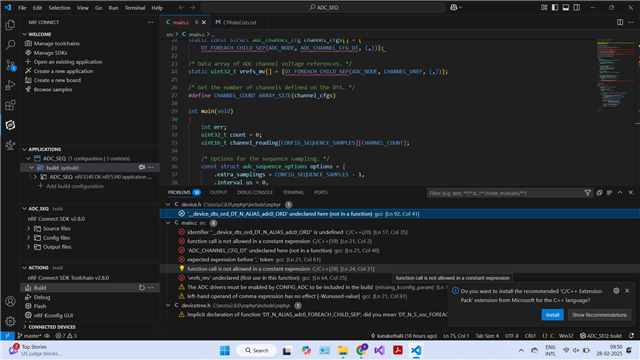Open notifications bell in status bar
This screenshot has height=360, width=640.
[x=631, y=336]
